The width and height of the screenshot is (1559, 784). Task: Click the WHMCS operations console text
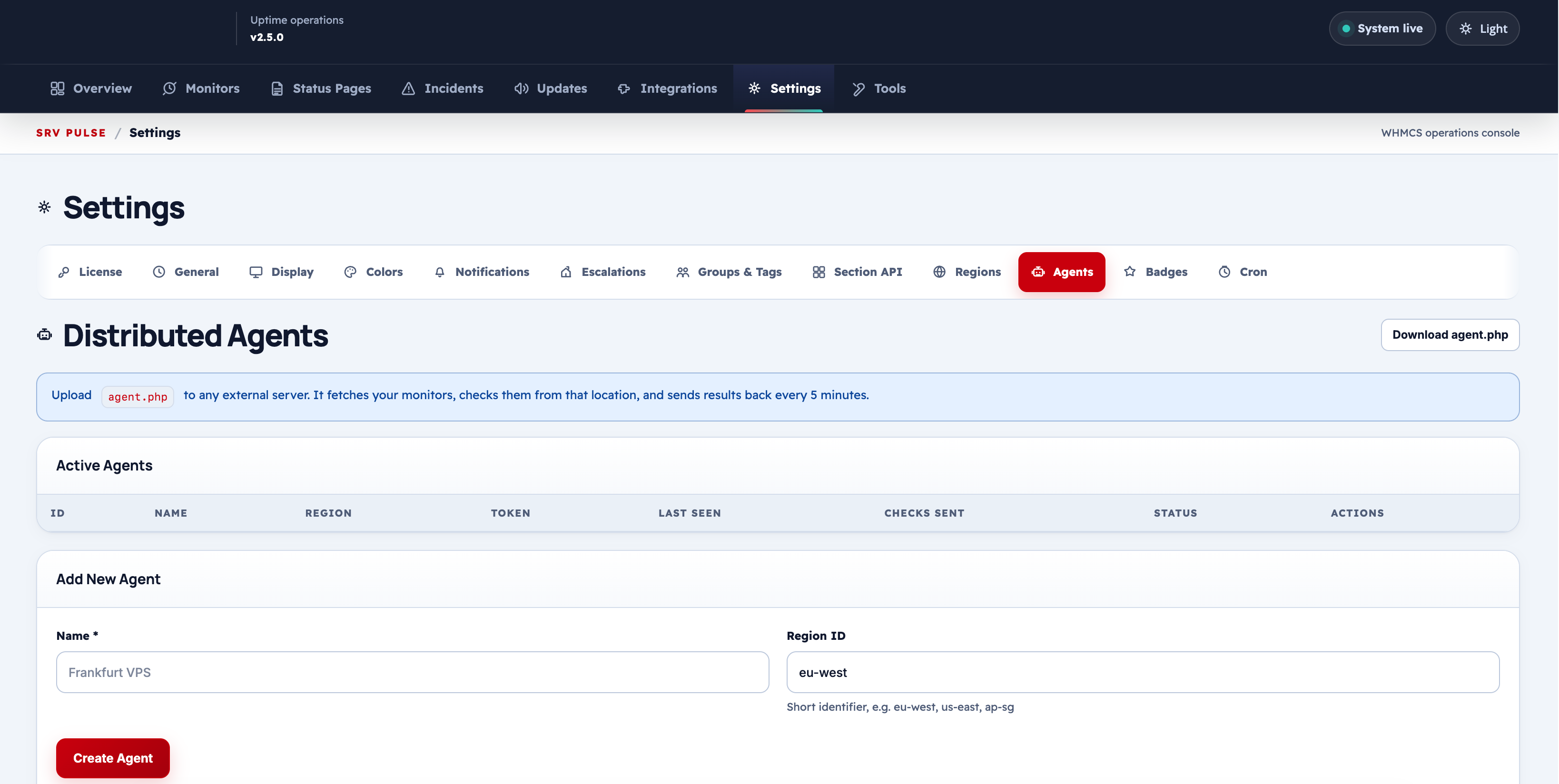coord(1450,133)
